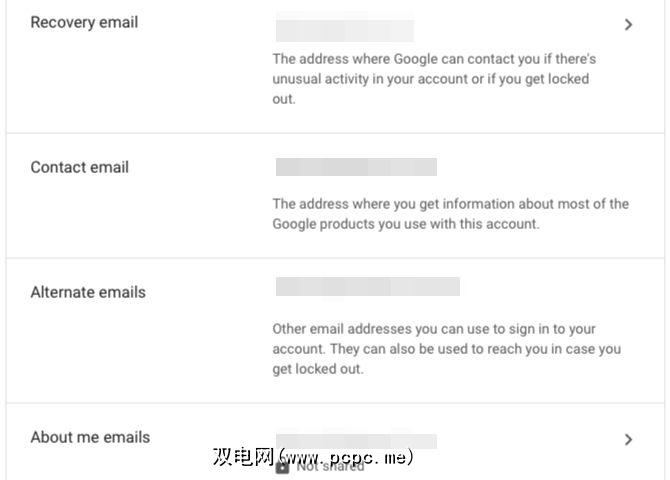Click the 'get locked out' line under Alternate emails
This screenshot has height=480, width=670.
(x=317, y=369)
